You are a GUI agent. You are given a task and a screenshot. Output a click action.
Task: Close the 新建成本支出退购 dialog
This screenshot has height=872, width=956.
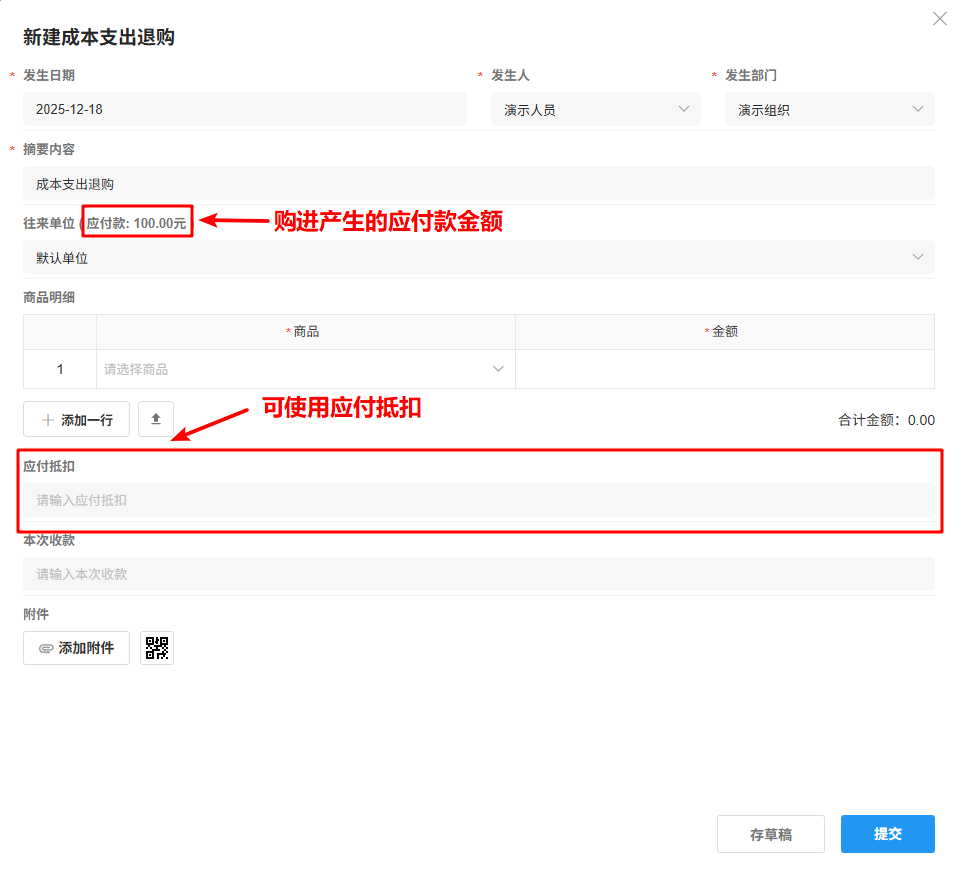pyautogui.click(x=939, y=19)
